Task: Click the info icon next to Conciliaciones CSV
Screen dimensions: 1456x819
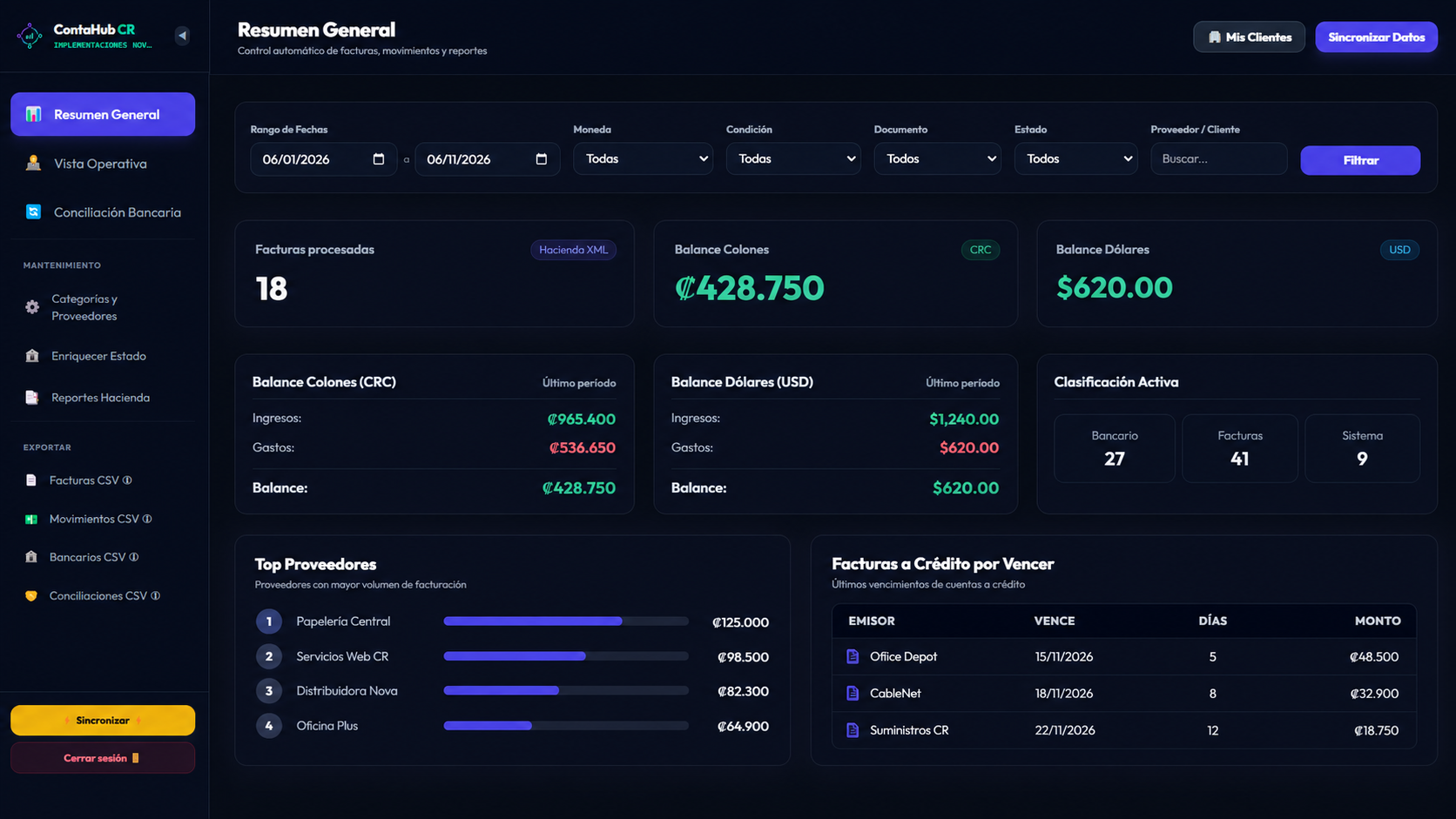Action: [156, 596]
